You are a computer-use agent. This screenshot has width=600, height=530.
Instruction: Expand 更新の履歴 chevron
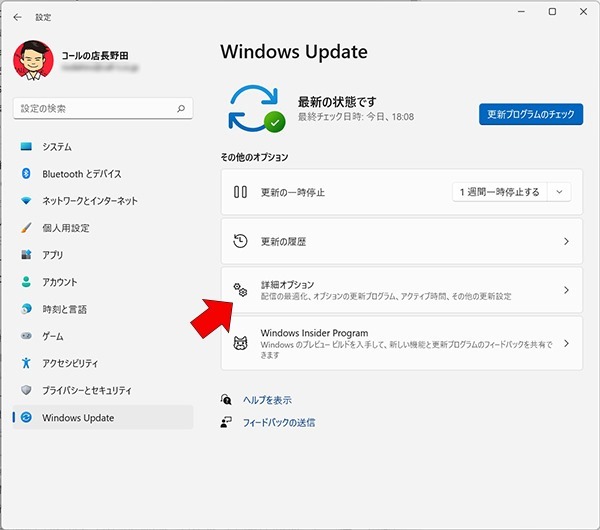(x=566, y=241)
